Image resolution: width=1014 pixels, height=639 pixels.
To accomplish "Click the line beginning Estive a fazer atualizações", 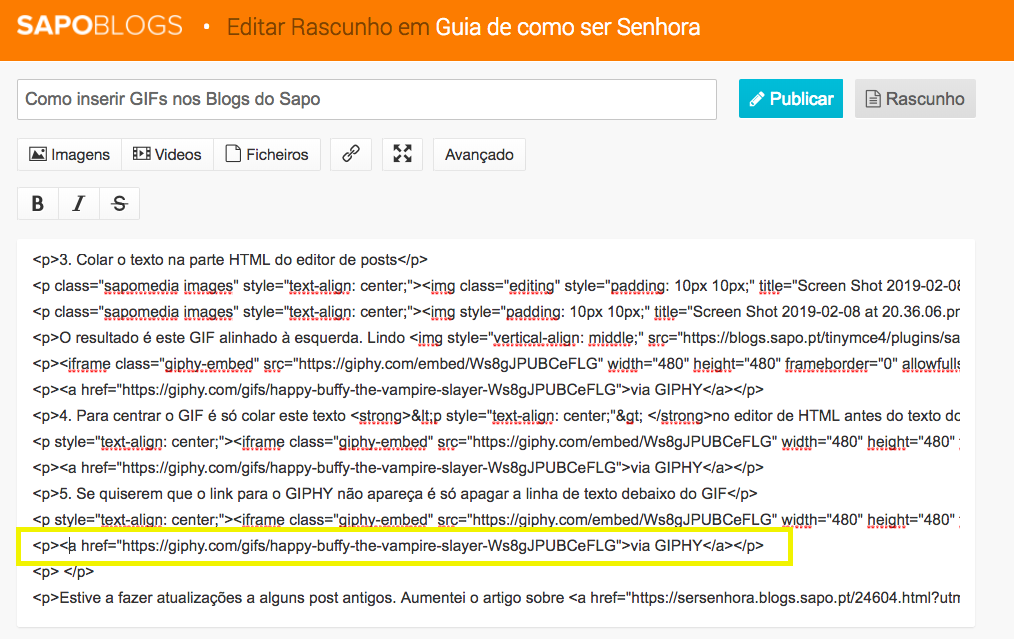I will [300, 597].
